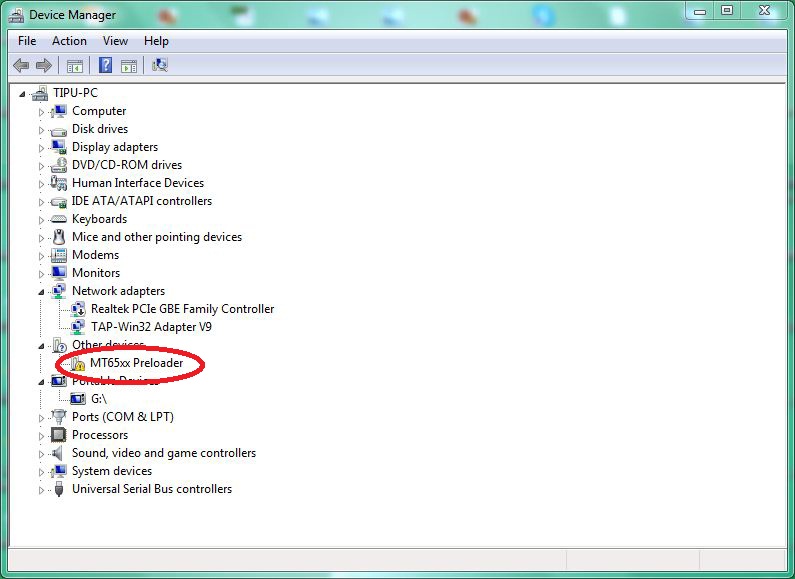Click the Realtek PCIe GBE controller icon
The width and height of the screenshot is (795, 579).
click(x=78, y=309)
